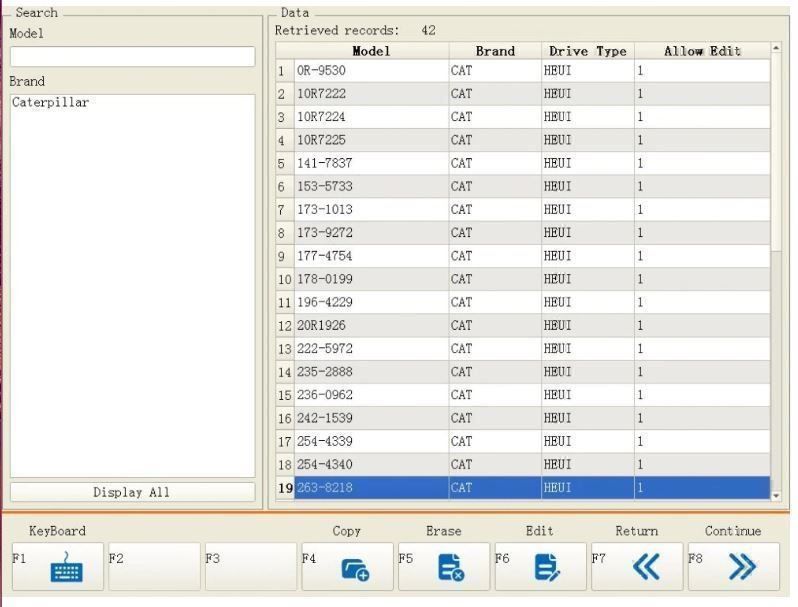Click the CAT brand cell in row 5
The width and height of the screenshot is (798, 607).
pos(495,163)
